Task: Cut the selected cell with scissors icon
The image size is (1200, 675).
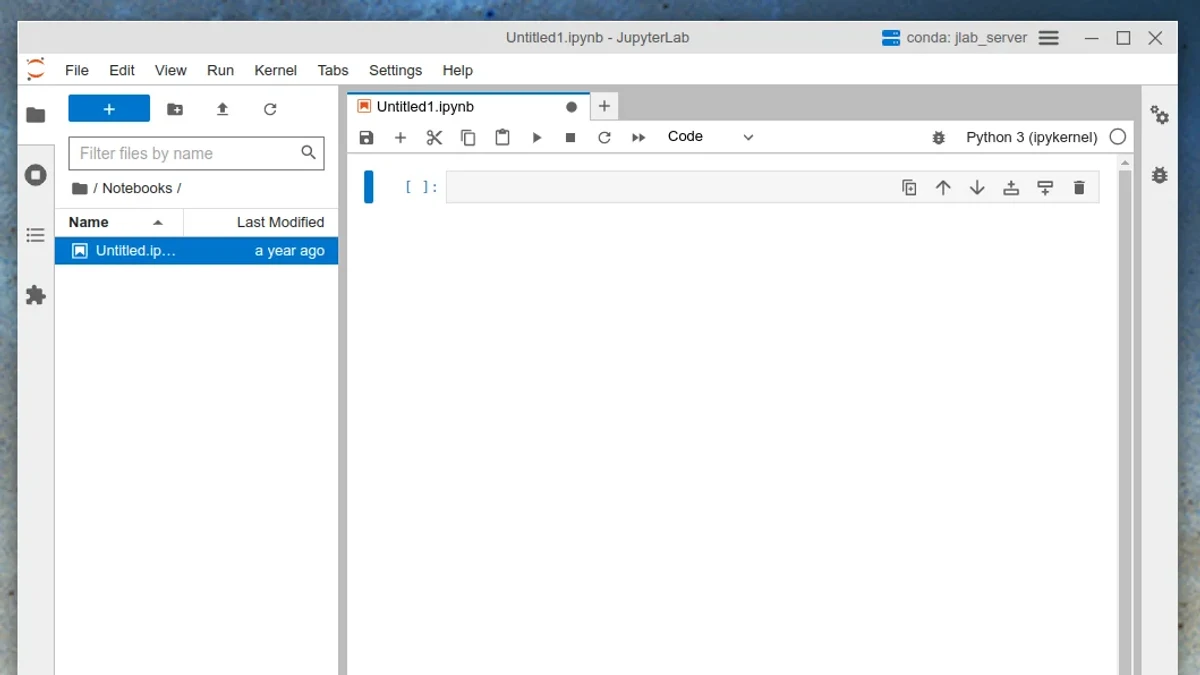Action: point(434,138)
